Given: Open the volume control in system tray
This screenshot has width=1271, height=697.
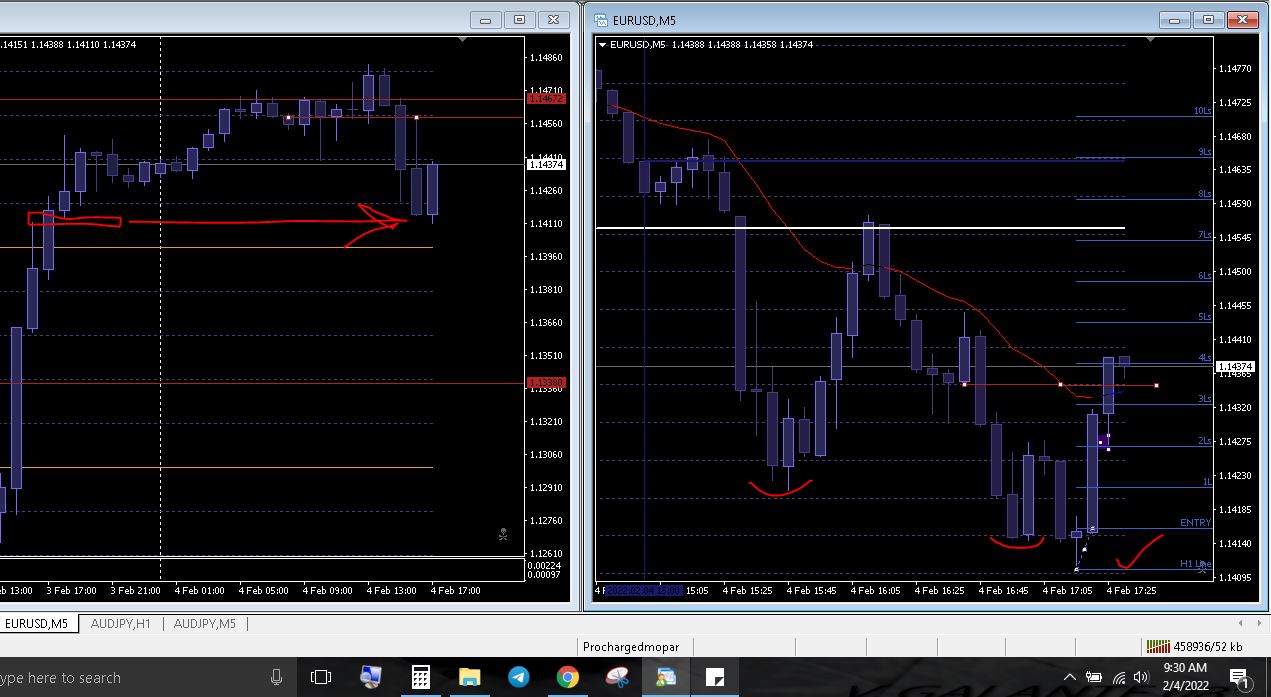Looking at the screenshot, I should pyautogui.click(x=1141, y=678).
